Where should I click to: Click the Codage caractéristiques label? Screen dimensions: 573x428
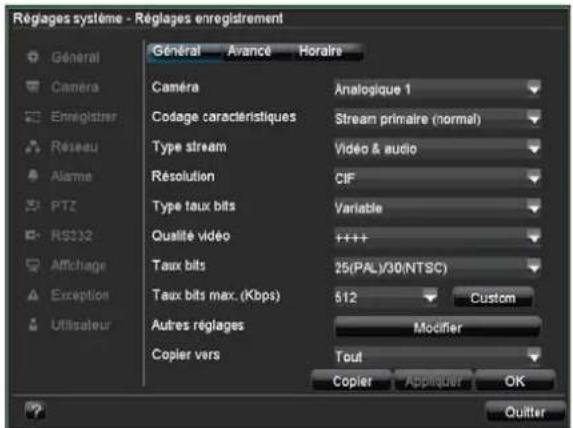pos(224,117)
